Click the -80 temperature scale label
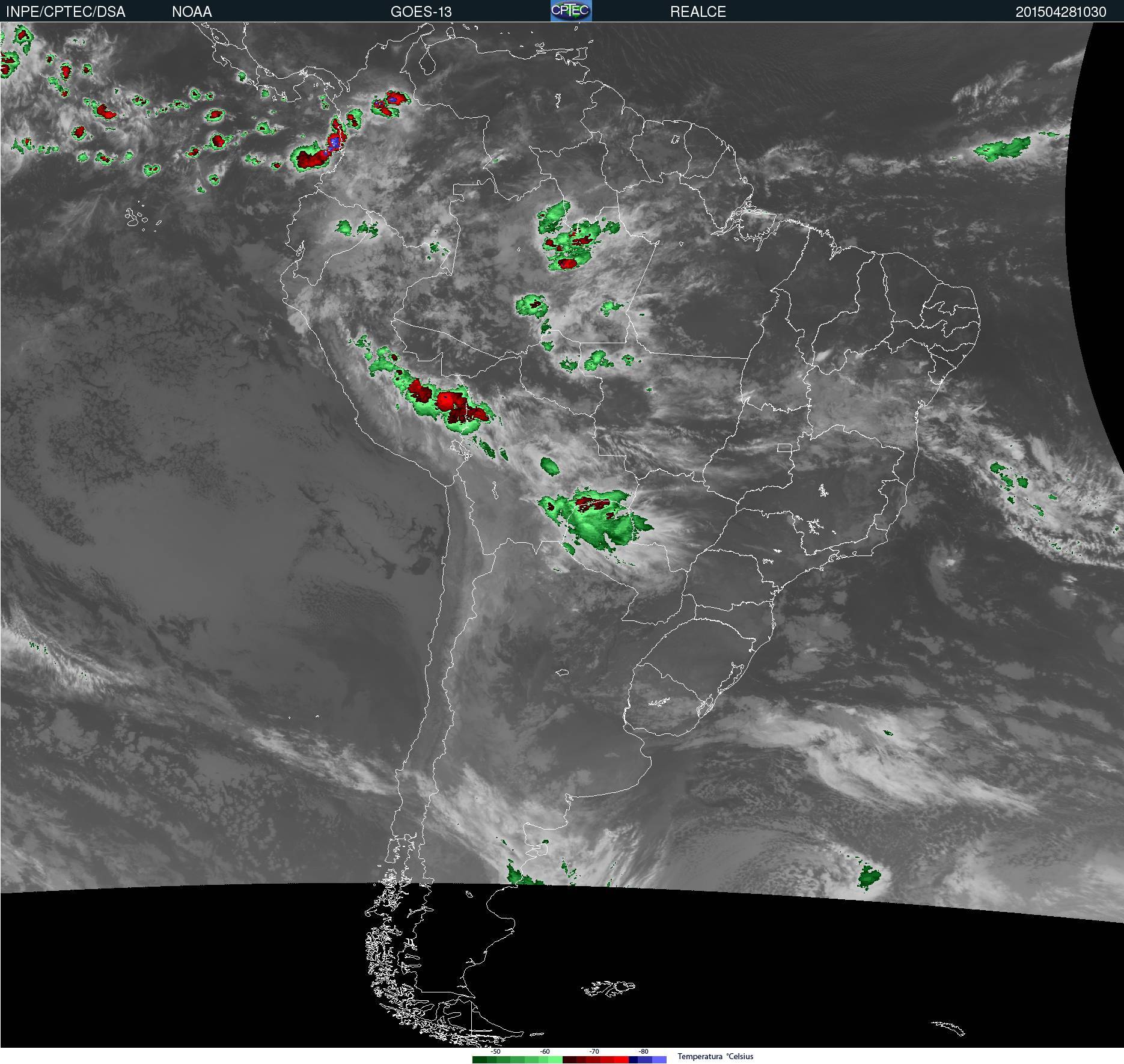The image size is (1124, 1064). click(643, 1051)
